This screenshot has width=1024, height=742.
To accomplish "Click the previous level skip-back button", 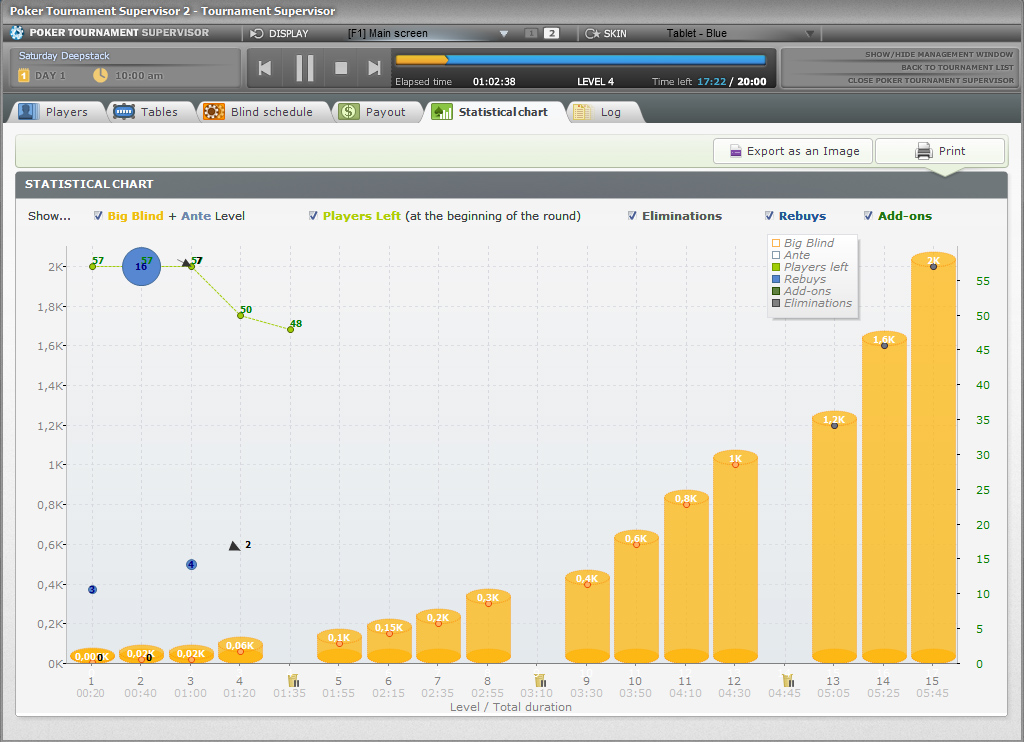I will point(265,68).
